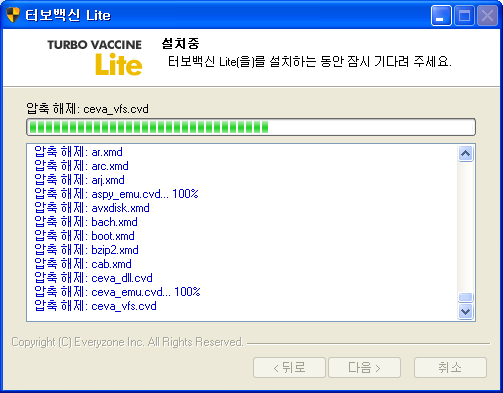The width and height of the screenshot is (503, 393).
Task: Click the '다음 >' next button
Action: (364, 368)
